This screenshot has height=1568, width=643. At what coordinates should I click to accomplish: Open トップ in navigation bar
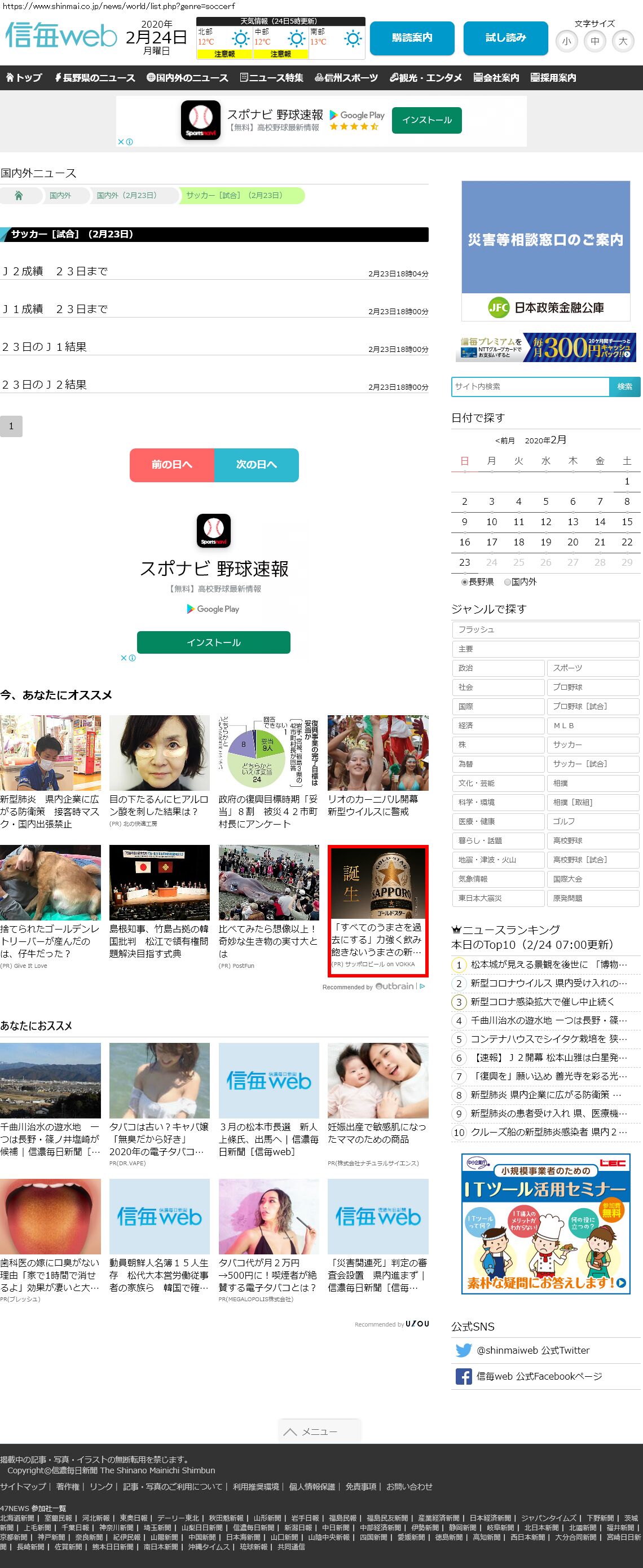(x=24, y=78)
